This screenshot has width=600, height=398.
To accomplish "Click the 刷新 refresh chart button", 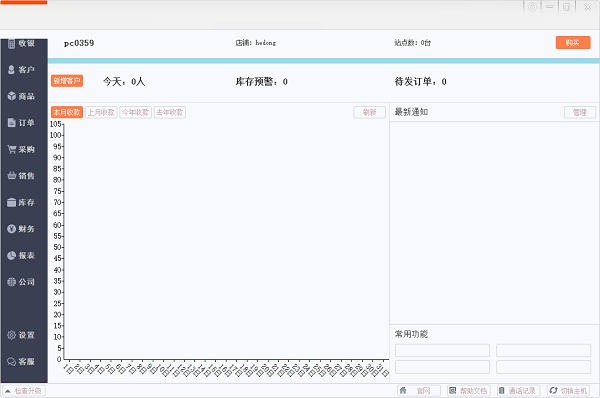I will pos(369,112).
